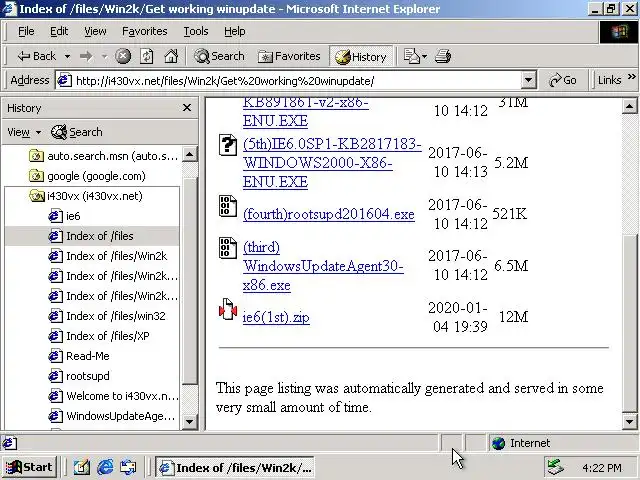Open the rootsupd history entry

pyautogui.click(x=79, y=376)
